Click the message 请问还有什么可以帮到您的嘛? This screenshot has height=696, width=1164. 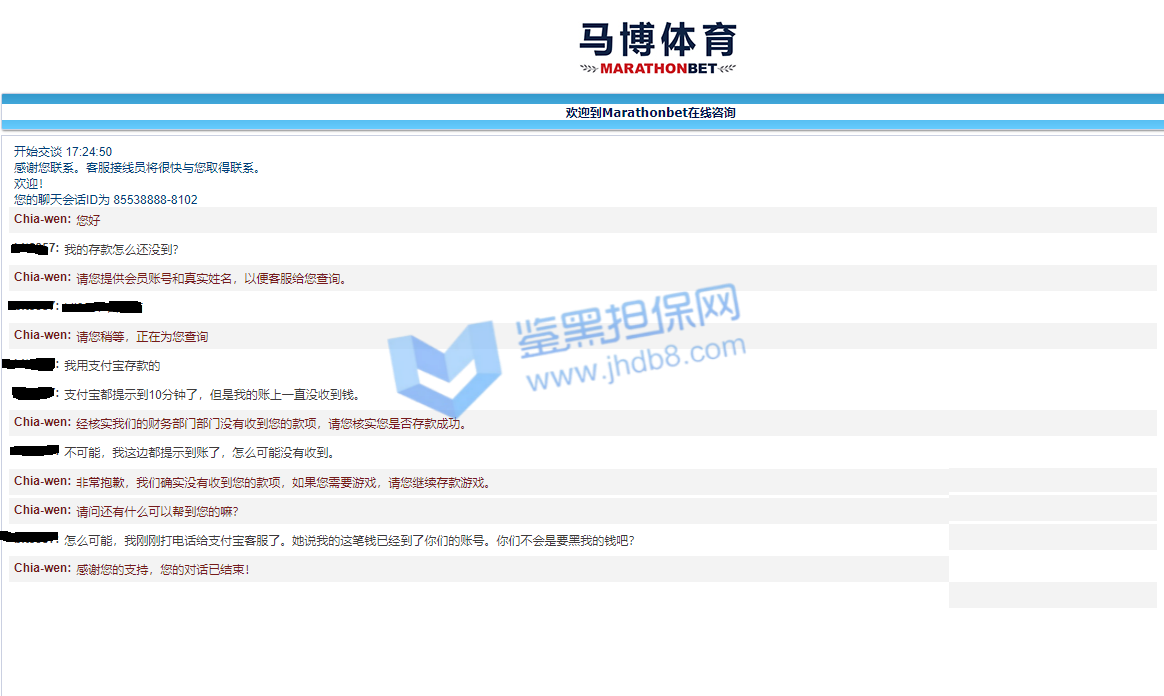pos(157,511)
